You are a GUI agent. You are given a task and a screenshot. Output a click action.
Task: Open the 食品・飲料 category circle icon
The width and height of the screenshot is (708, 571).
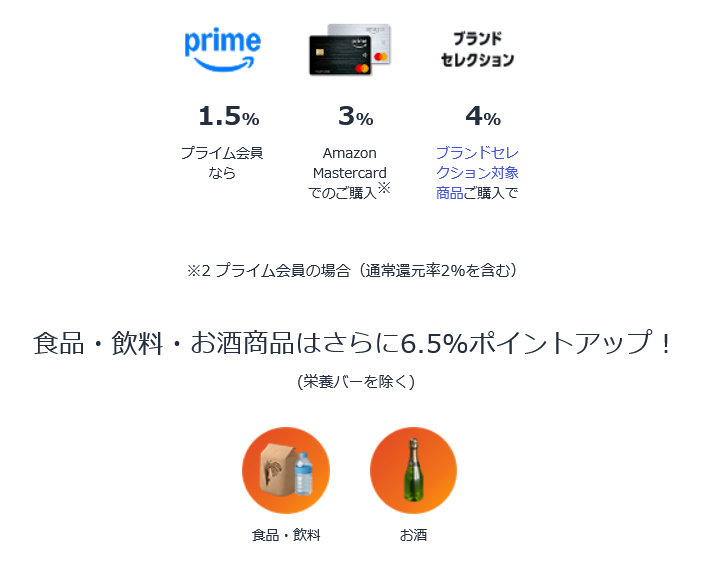[x=285, y=469]
